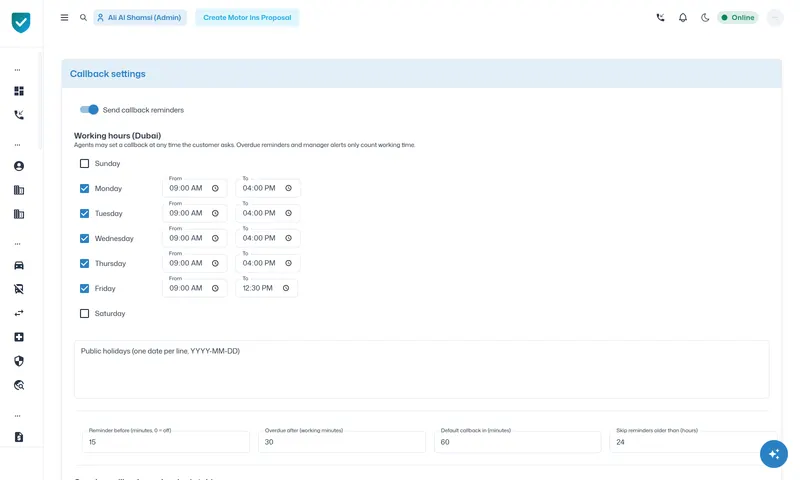Open the swap arrows sidebar icon
Screen dimensions: 800x480
[x=19, y=313]
